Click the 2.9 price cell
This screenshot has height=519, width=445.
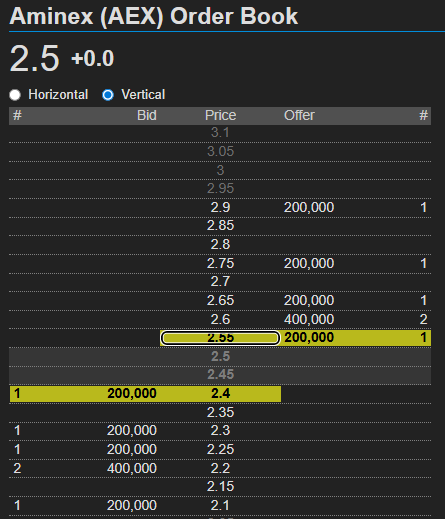coord(220,208)
